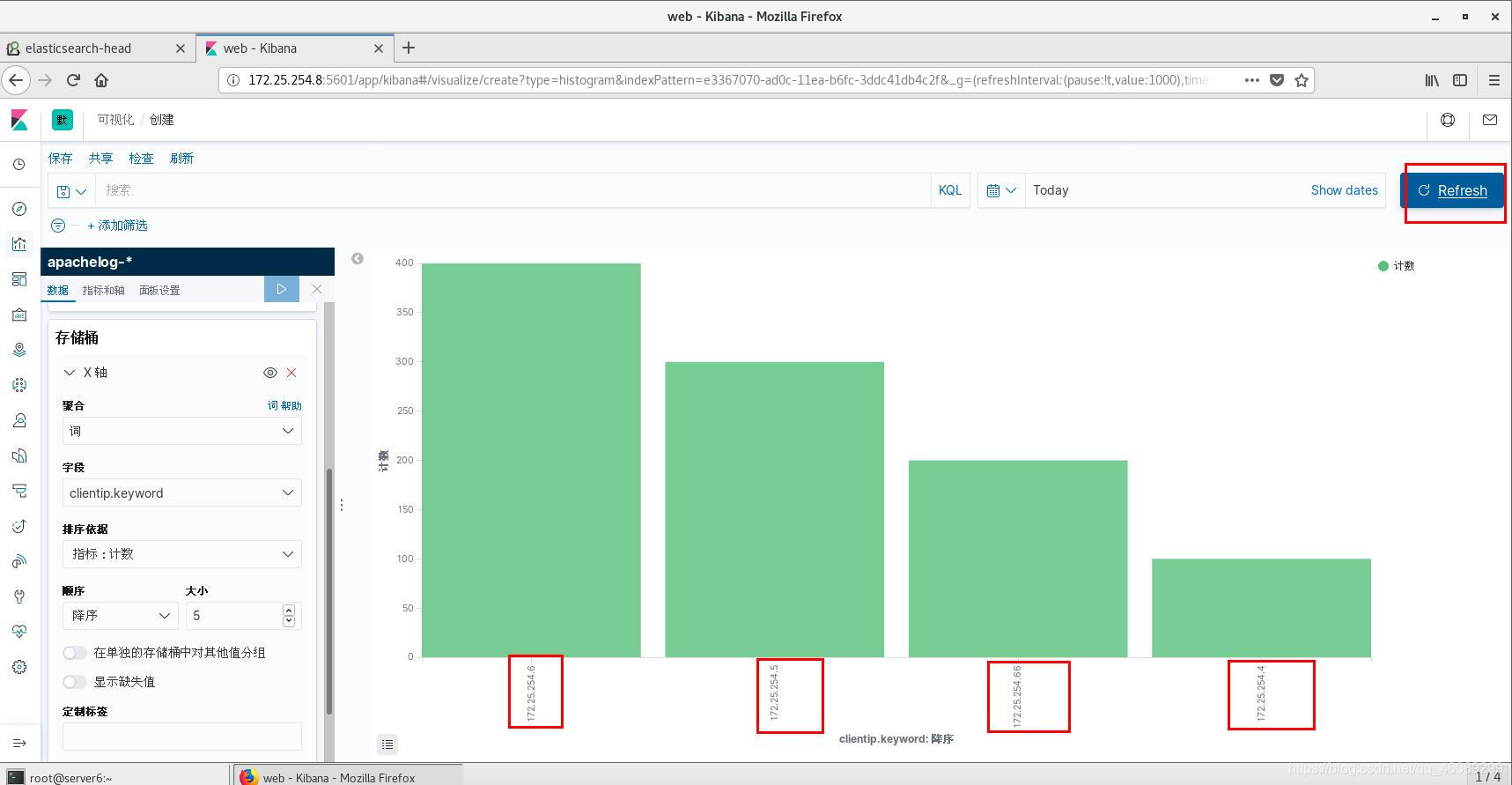This screenshot has height=785, width=1512.
Task: Collapse the X 轴 bucket section
Action: click(70, 373)
